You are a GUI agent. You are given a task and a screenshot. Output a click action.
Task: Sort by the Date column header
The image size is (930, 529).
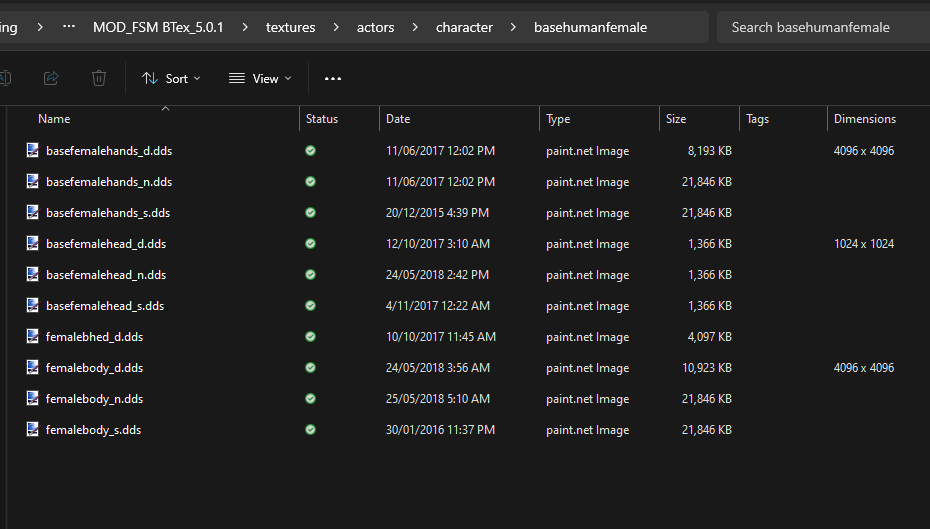[x=398, y=119]
